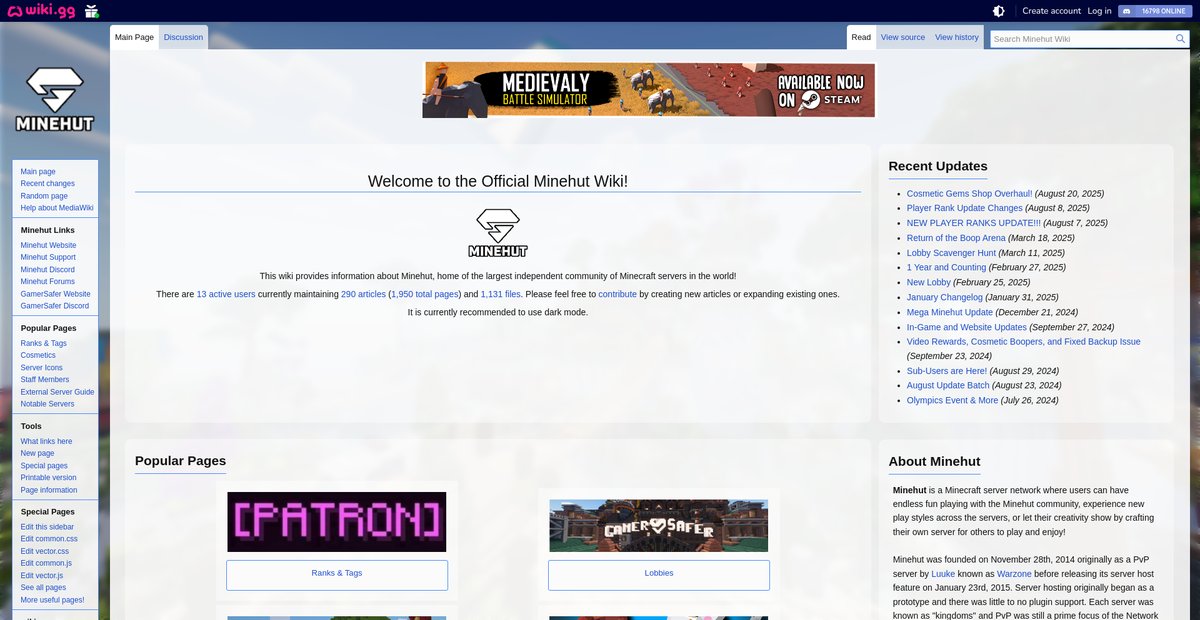1200x620 pixels.
Task: Open the 1,131 files link
Action: tap(501, 294)
